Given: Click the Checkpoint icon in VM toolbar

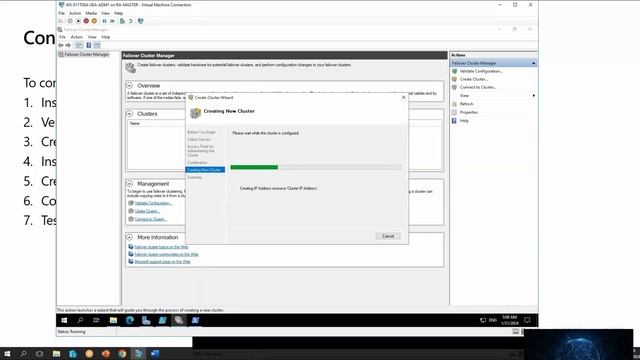Looking at the screenshot, I should click(x=122, y=21).
